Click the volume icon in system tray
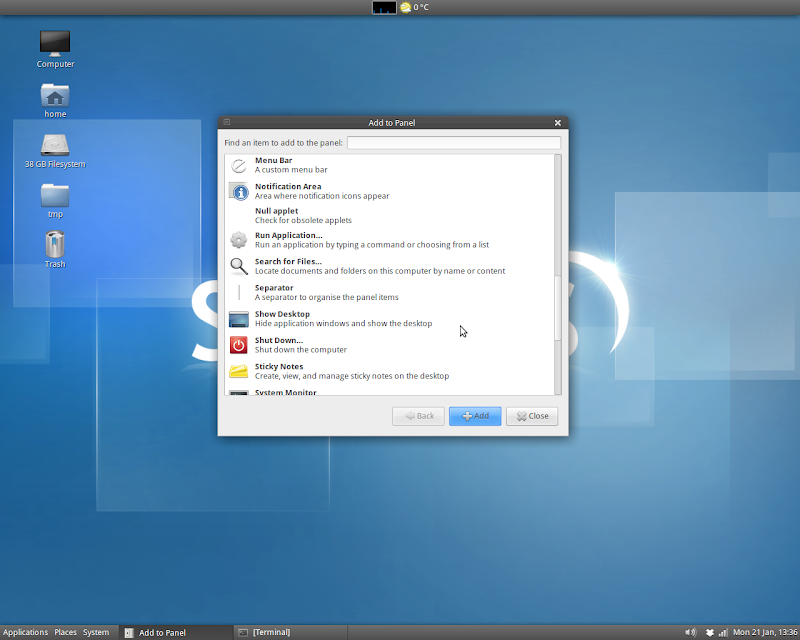Screen dimensions: 800x640 click(x=690, y=632)
